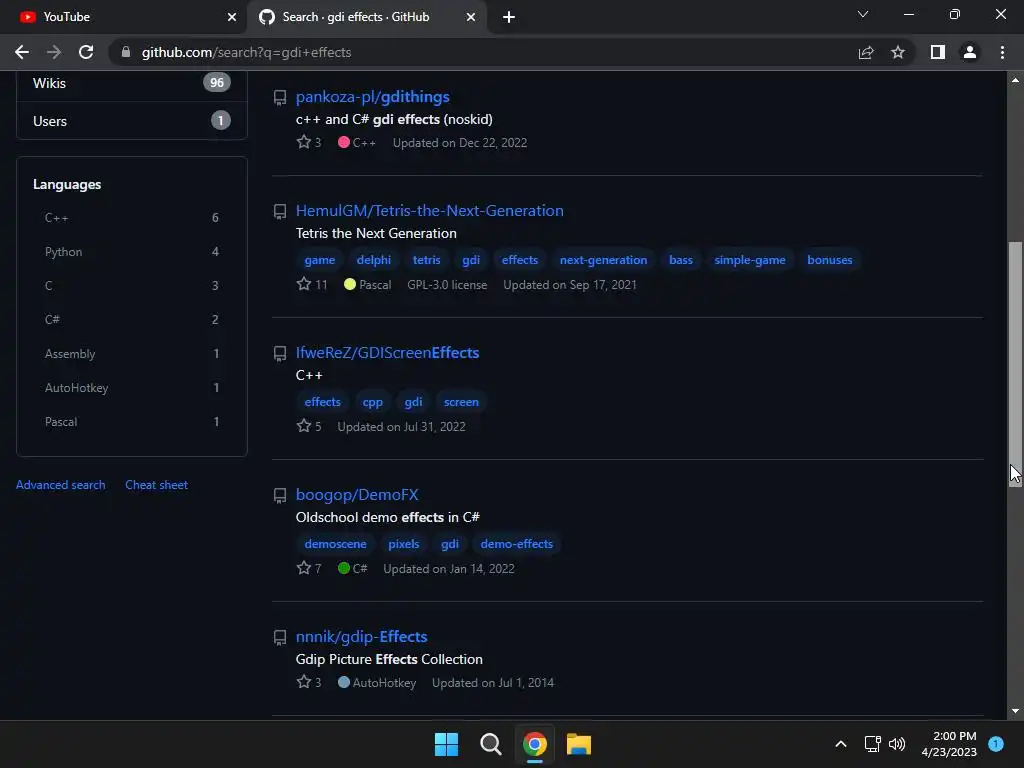This screenshot has height=768, width=1024.
Task: Star icon for nnnik/gdip-Effects
Action: point(304,682)
